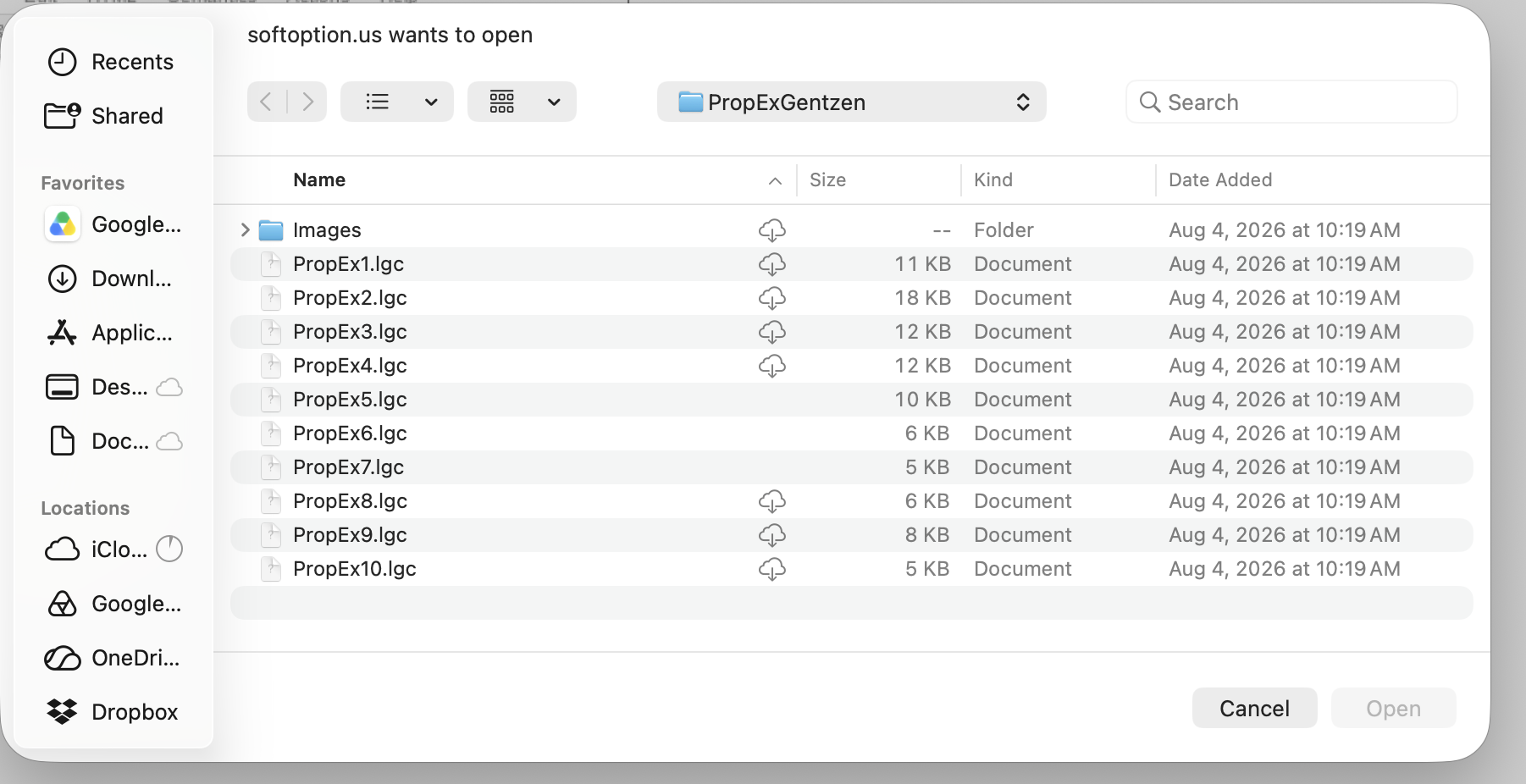Viewport: 1526px width, 784px height.
Task: Select file PropEx5.lgc
Action: pyautogui.click(x=851, y=400)
